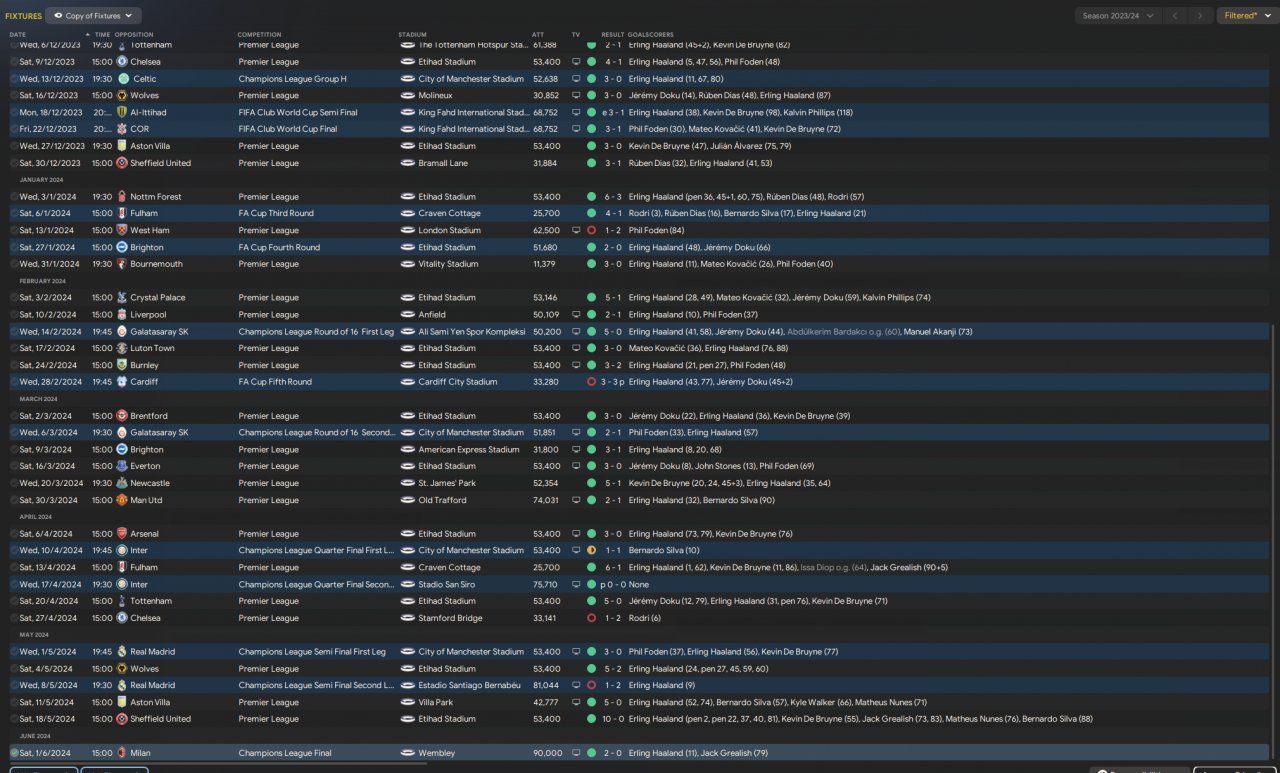This screenshot has height=773, width=1280.
Task: Go to the next season arrow
Action: 1201,16
